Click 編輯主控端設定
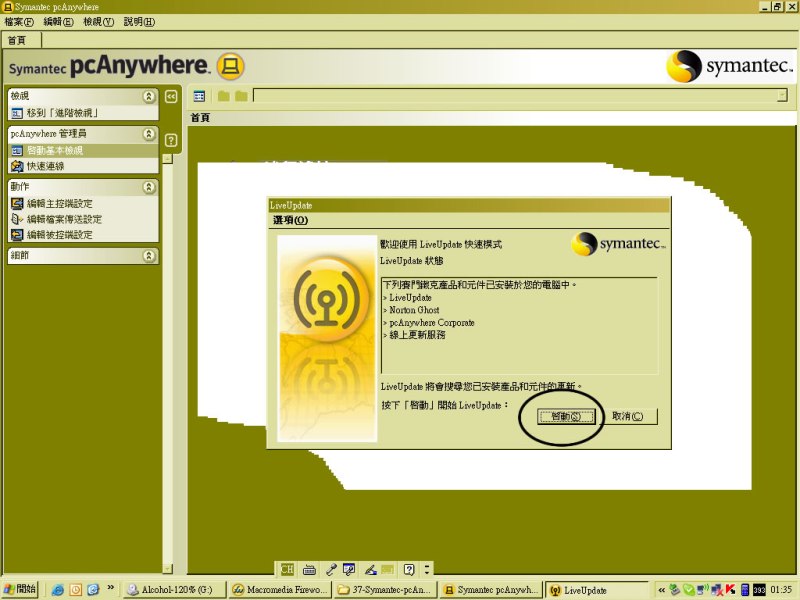The width and height of the screenshot is (800, 600). coord(59,204)
